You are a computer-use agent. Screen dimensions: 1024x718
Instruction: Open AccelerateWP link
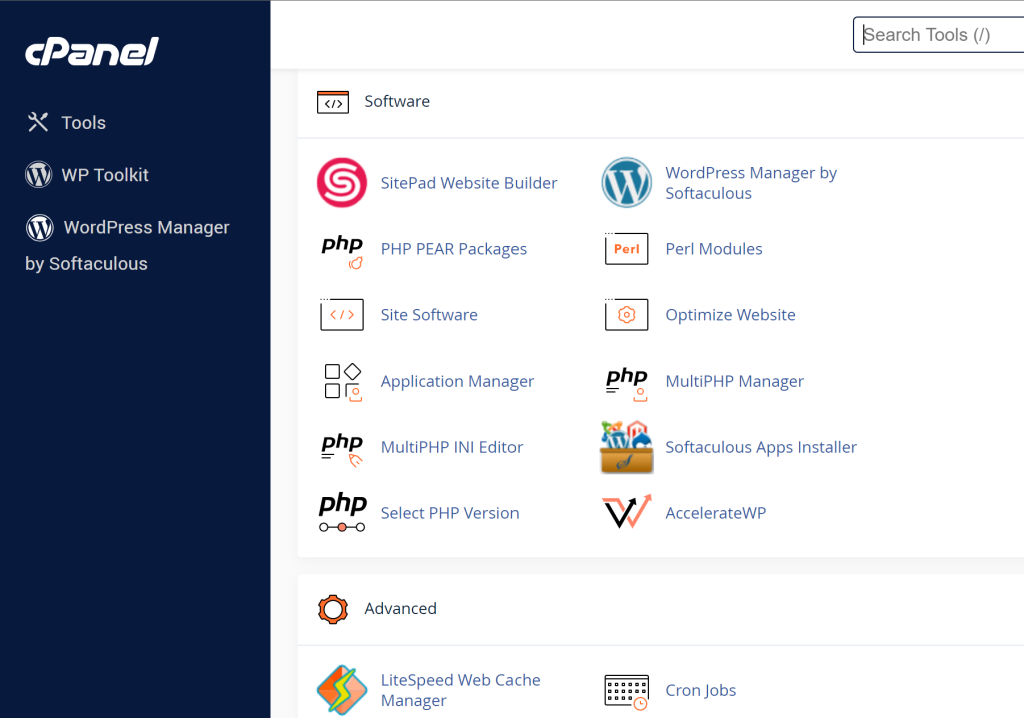(716, 513)
